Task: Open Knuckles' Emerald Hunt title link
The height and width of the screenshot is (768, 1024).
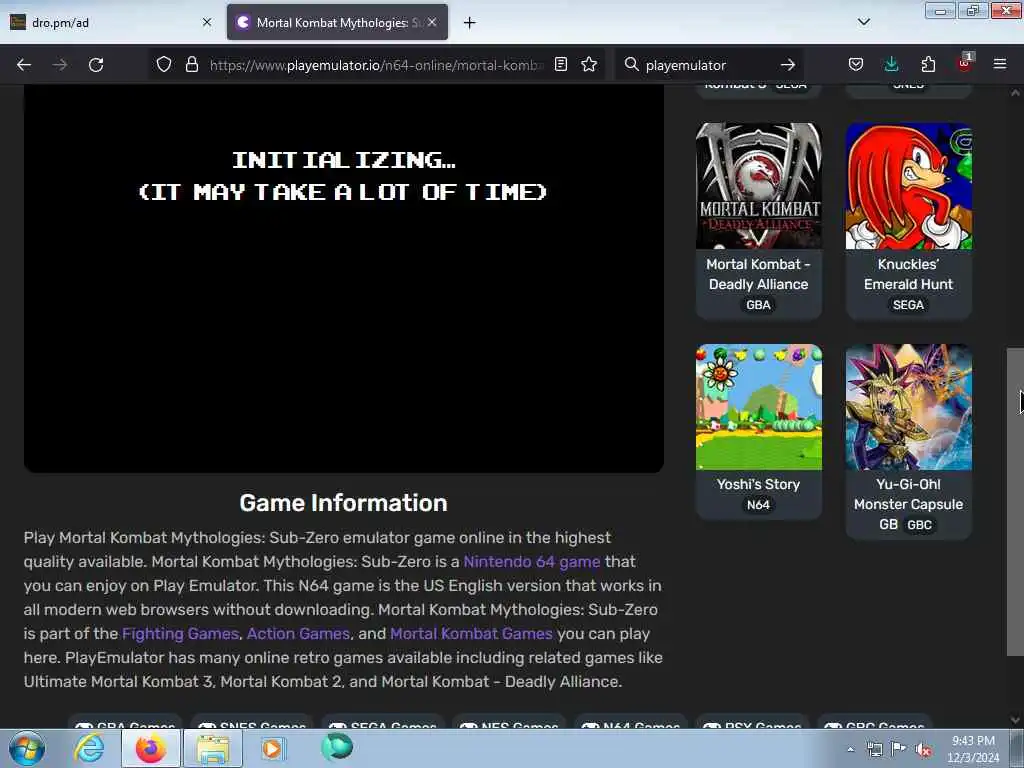Action: 908,274
